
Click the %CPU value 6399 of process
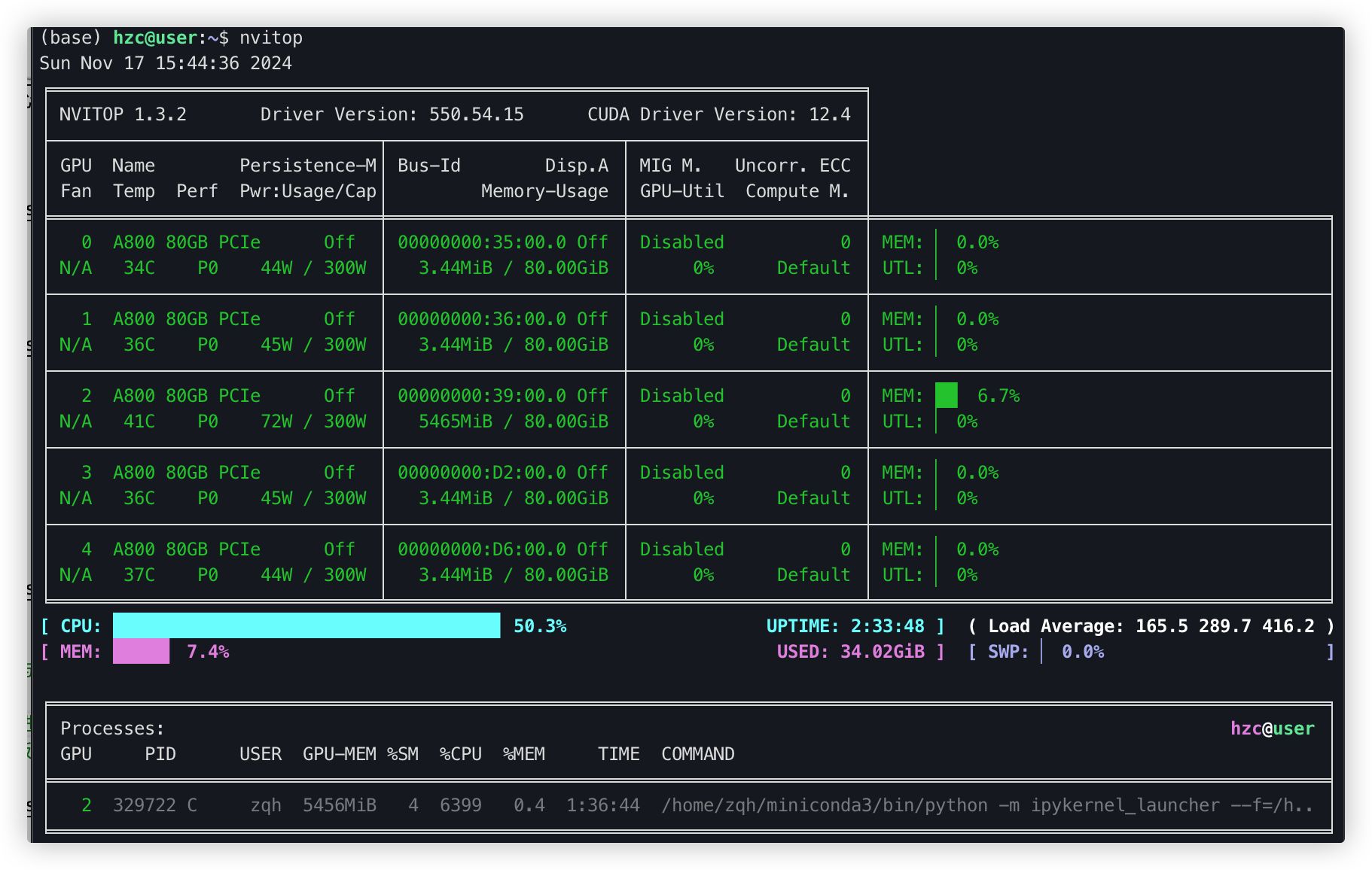tap(461, 805)
